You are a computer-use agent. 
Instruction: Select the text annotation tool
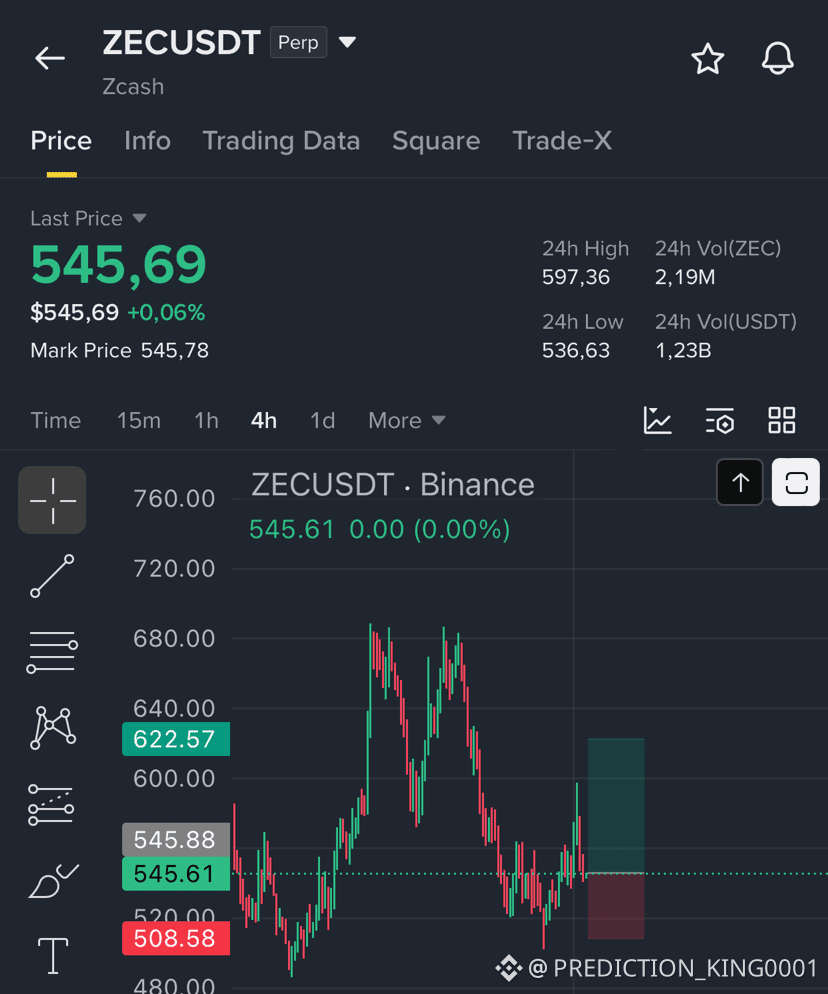coord(53,955)
